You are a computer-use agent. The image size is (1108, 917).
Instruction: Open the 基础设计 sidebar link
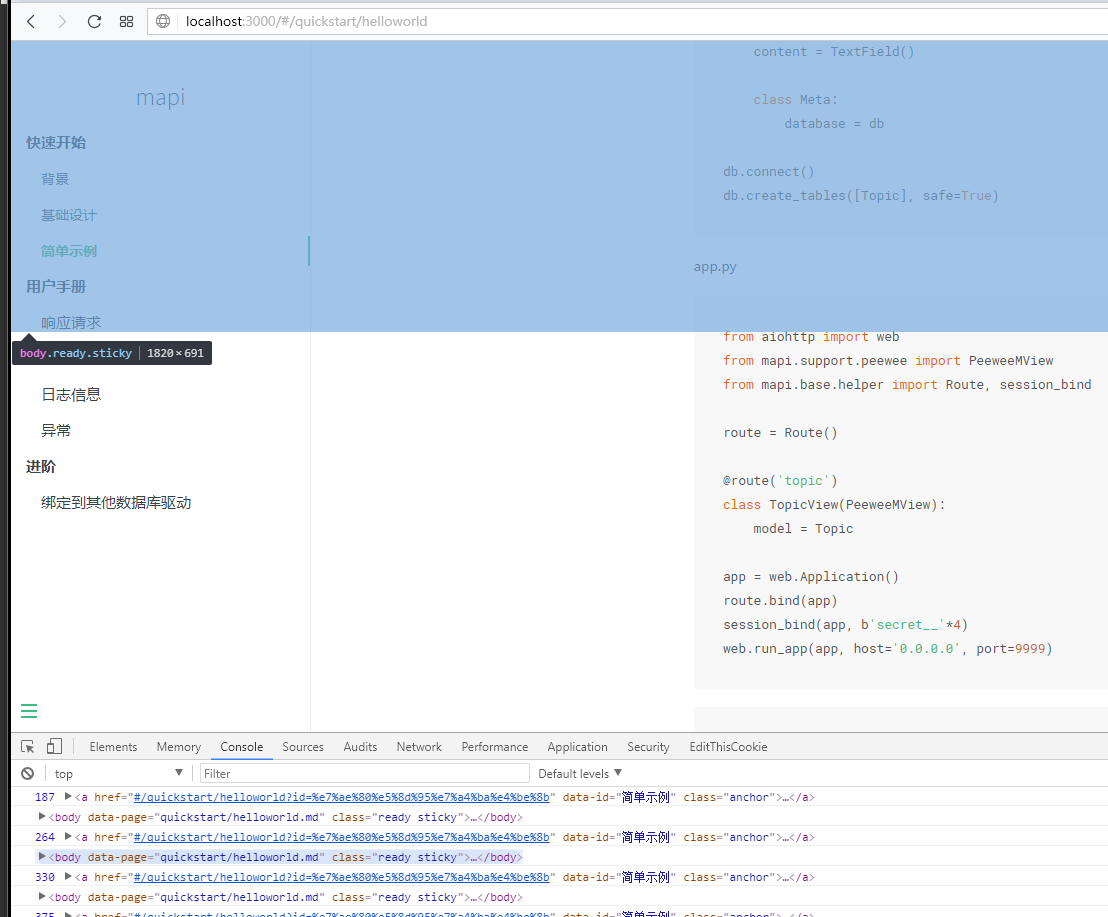click(69, 215)
